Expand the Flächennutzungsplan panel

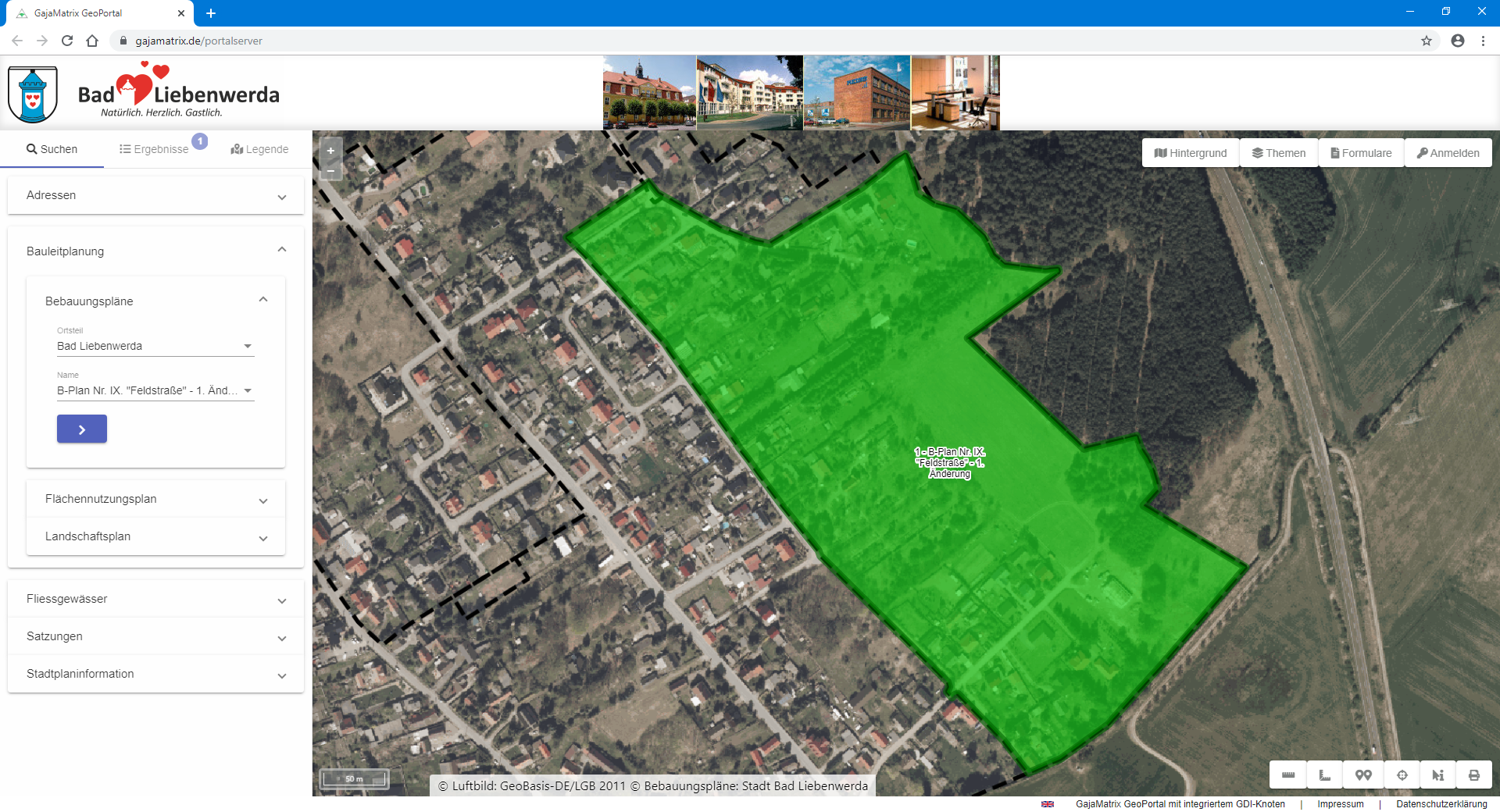point(155,499)
